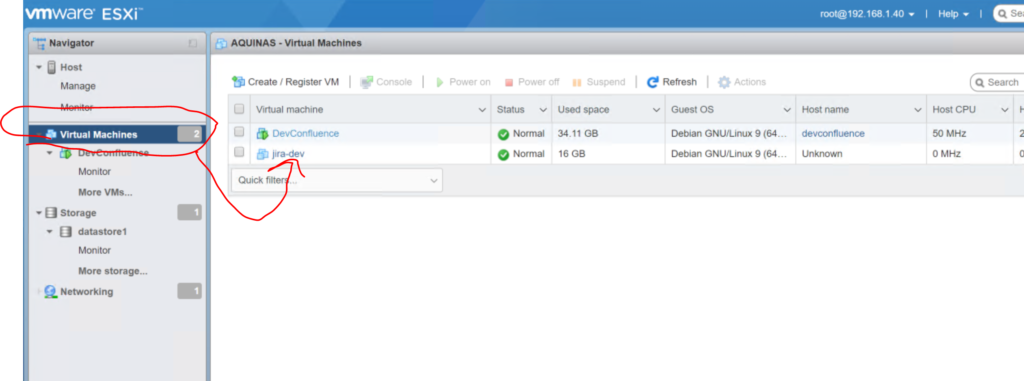Viewport: 1024px width, 381px height.
Task: Open Manage under Host
Action: pyautogui.click(x=78, y=86)
